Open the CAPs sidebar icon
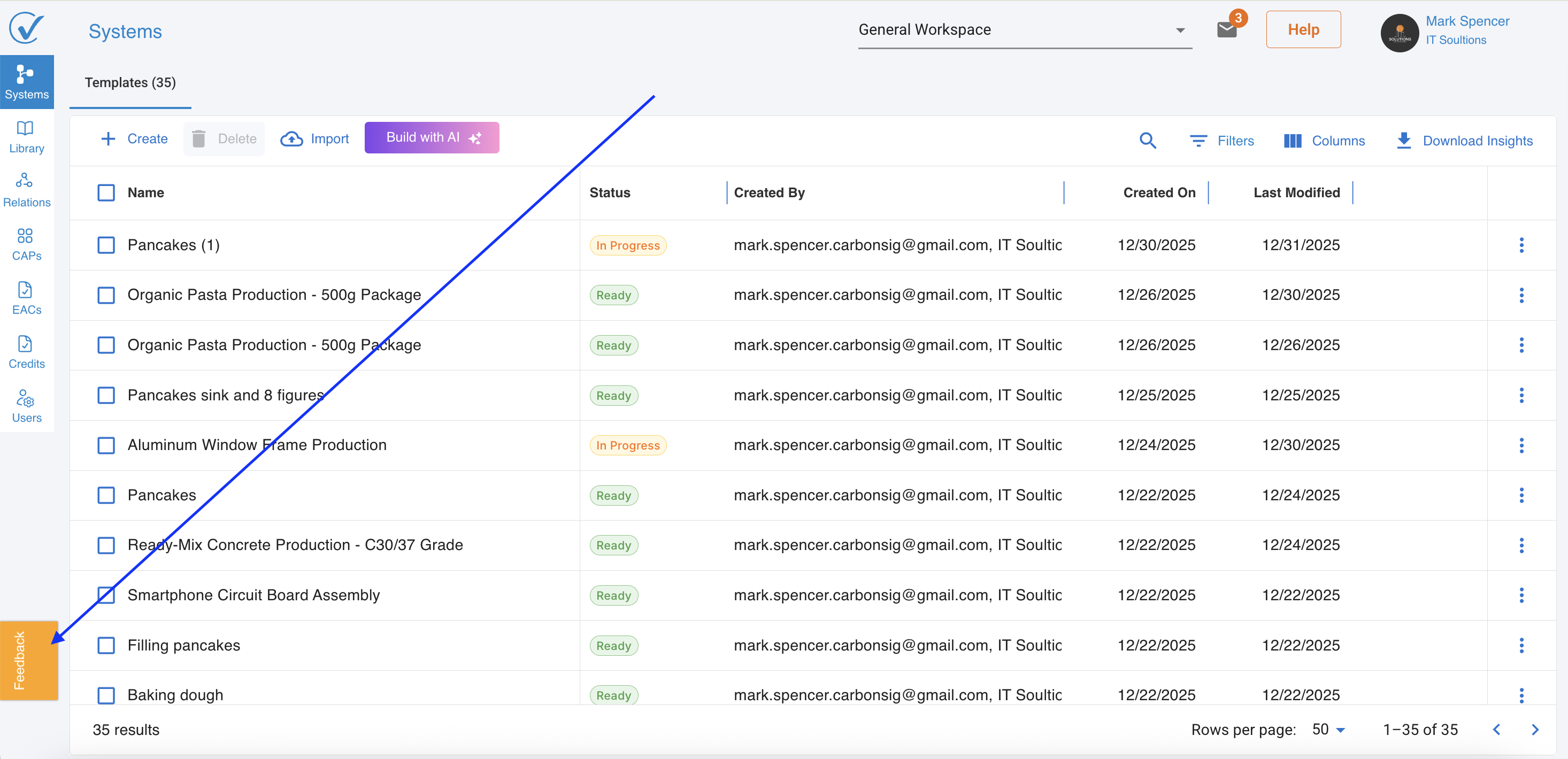 pos(26,244)
